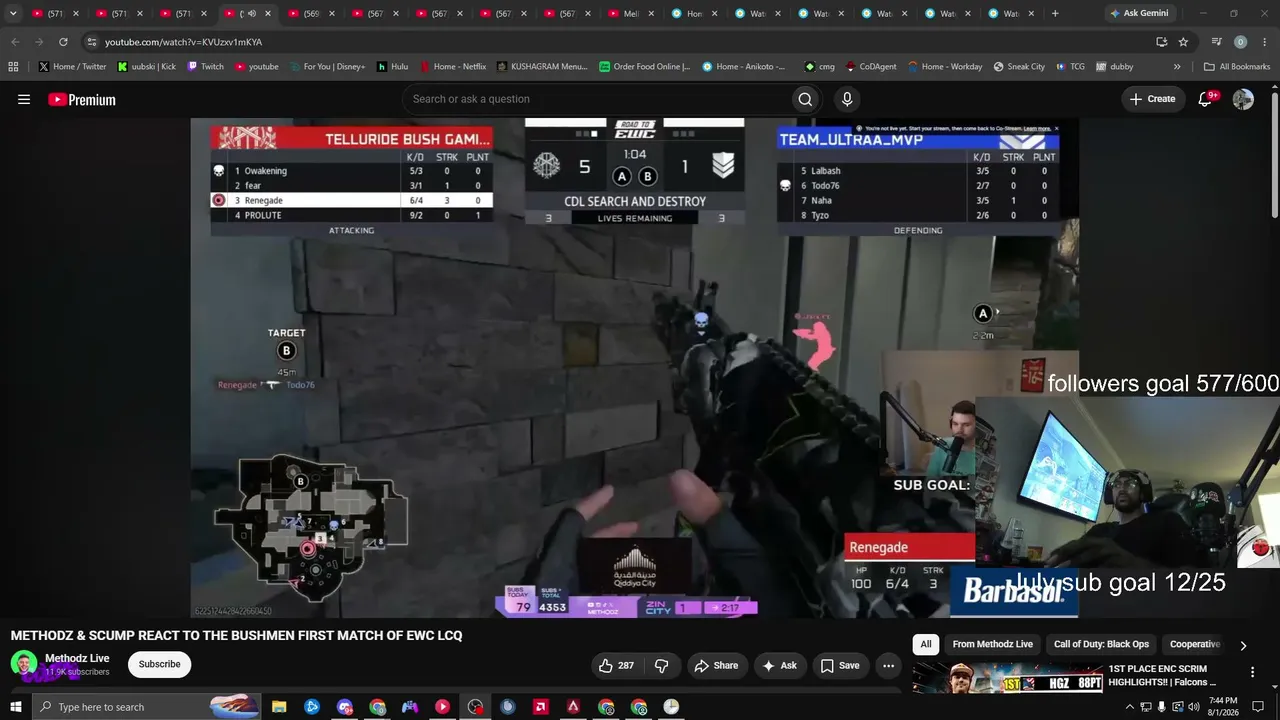This screenshot has height=720, width=1280.
Task: Open the tab search dropdown arrow
Action: [x=13, y=14]
